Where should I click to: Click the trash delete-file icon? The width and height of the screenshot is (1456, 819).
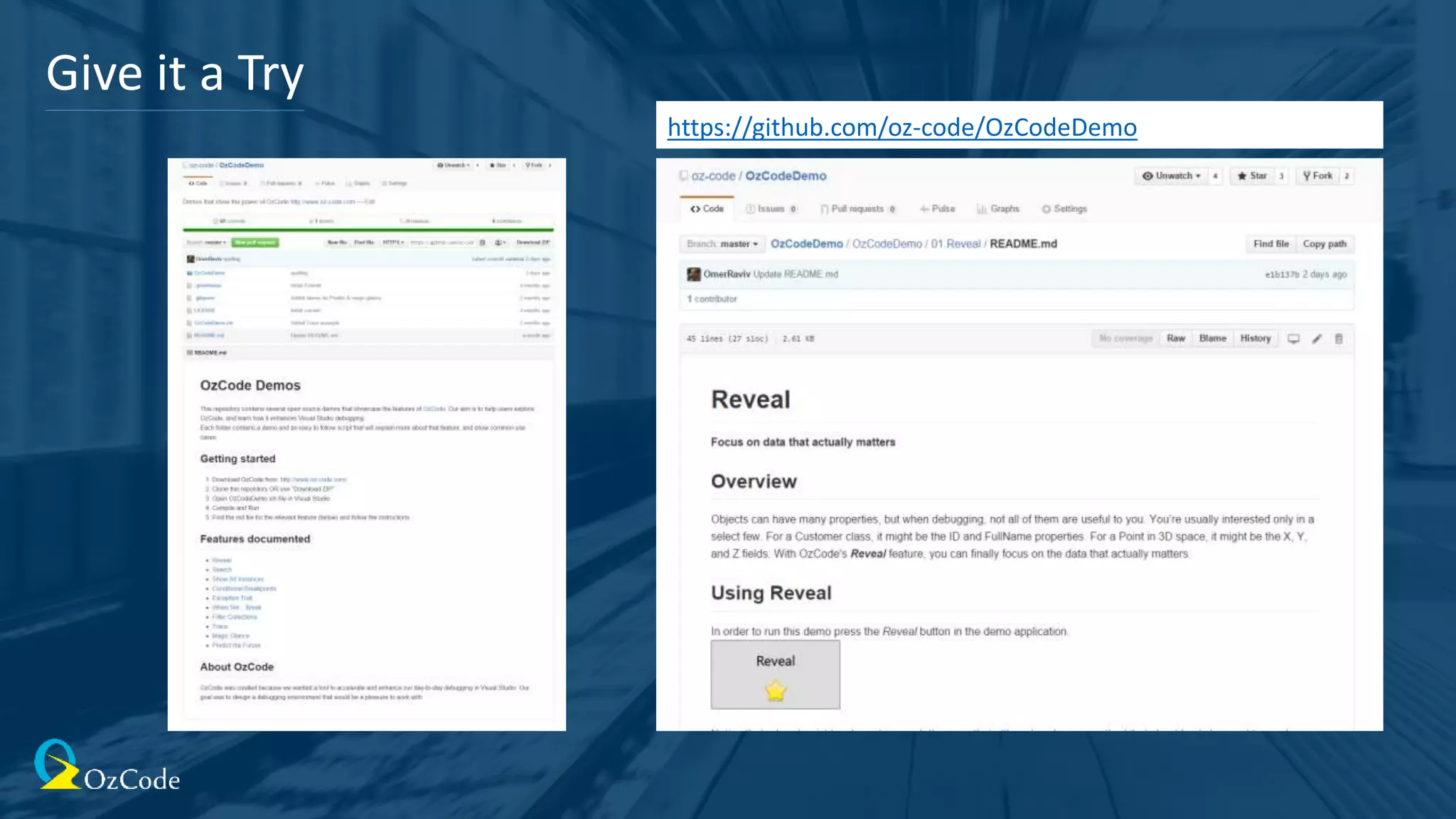click(x=1339, y=339)
